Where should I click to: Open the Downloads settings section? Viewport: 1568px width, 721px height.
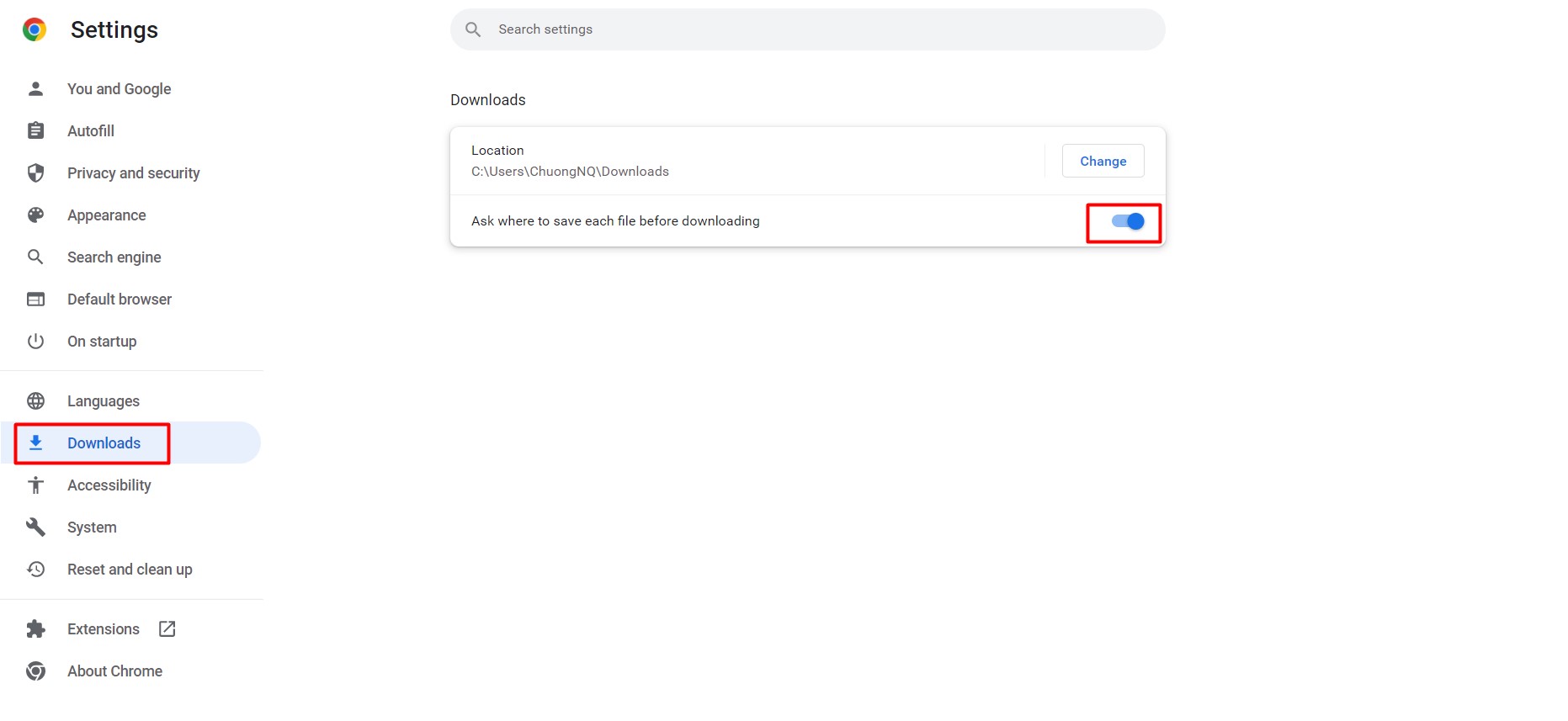[104, 443]
